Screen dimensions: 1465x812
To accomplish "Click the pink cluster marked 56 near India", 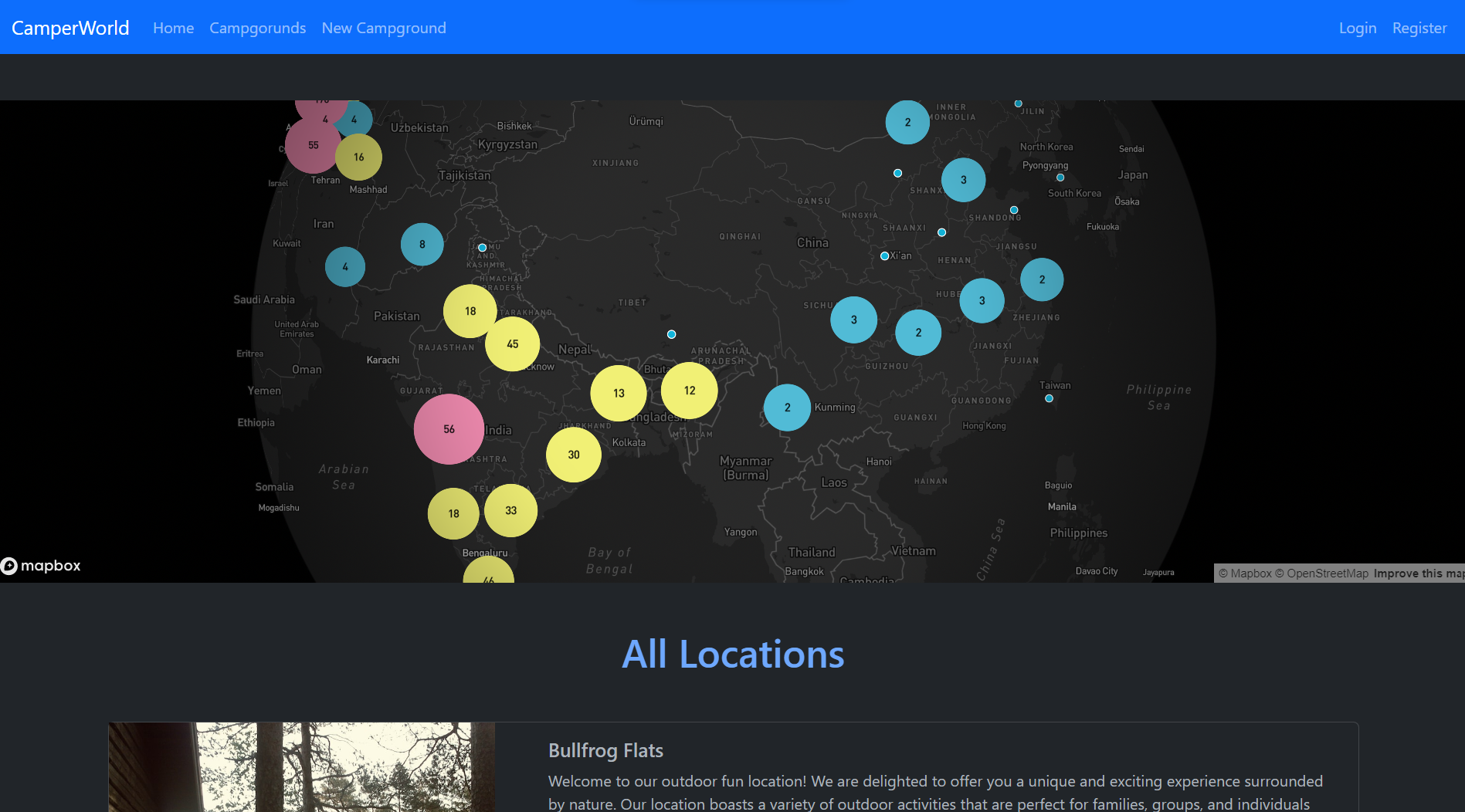I will click(x=449, y=429).
